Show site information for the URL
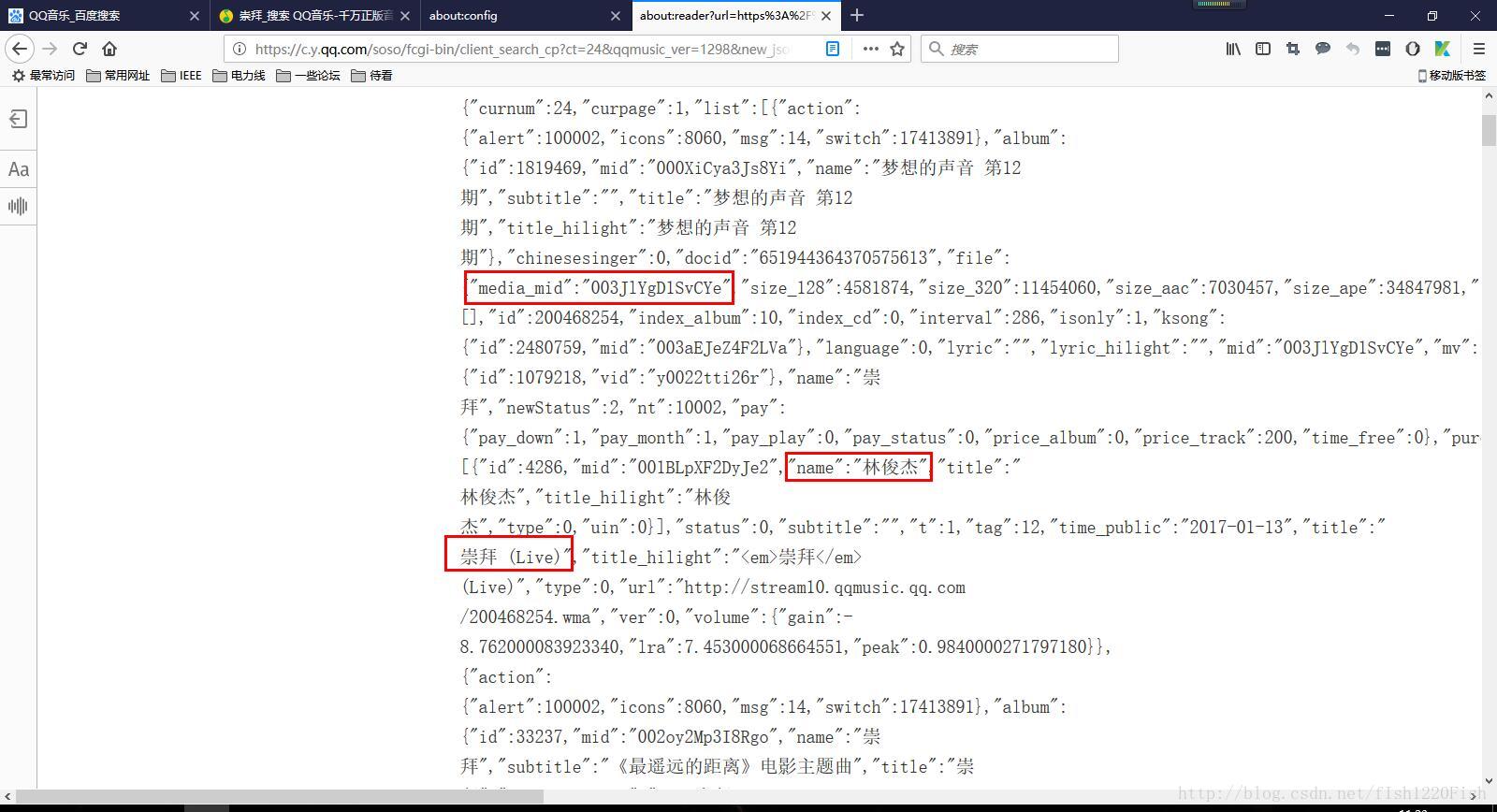This screenshot has width=1497, height=812. 240,49
